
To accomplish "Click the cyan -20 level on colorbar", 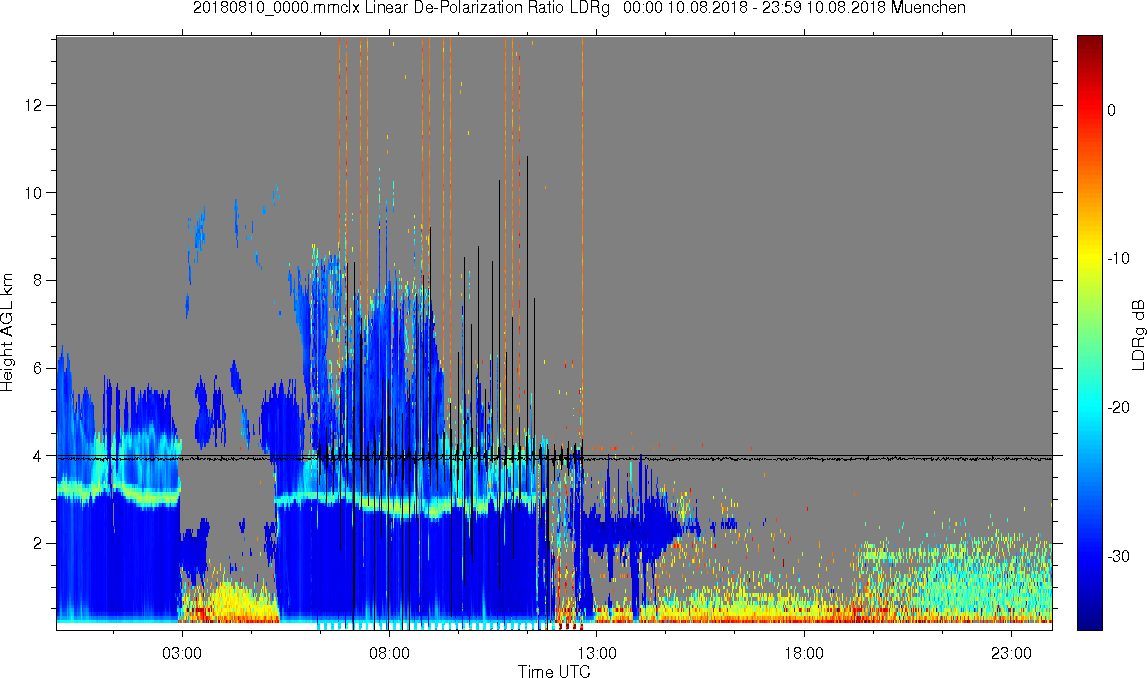I will point(1089,407).
